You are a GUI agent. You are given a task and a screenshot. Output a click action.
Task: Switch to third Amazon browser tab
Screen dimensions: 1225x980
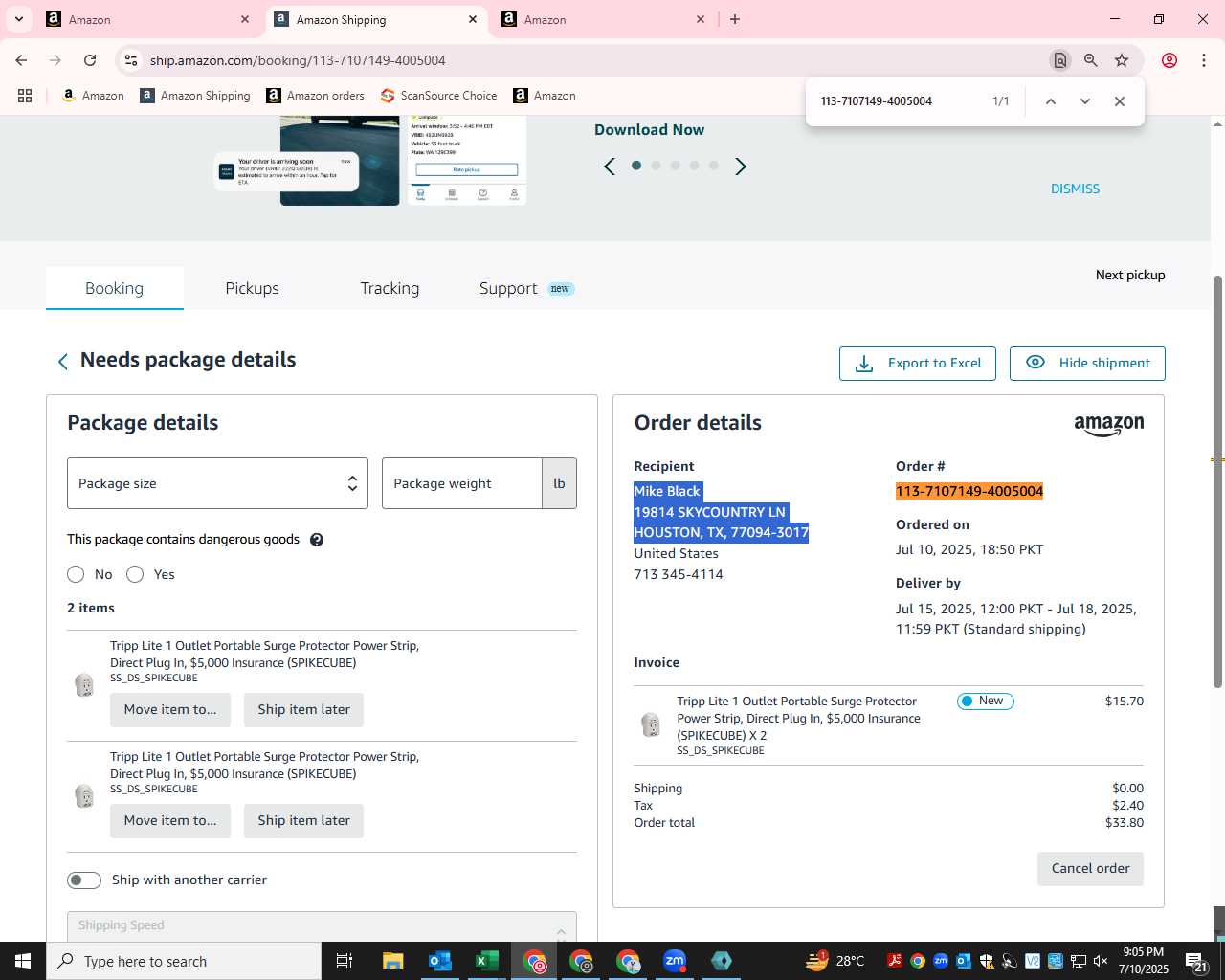[603, 19]
